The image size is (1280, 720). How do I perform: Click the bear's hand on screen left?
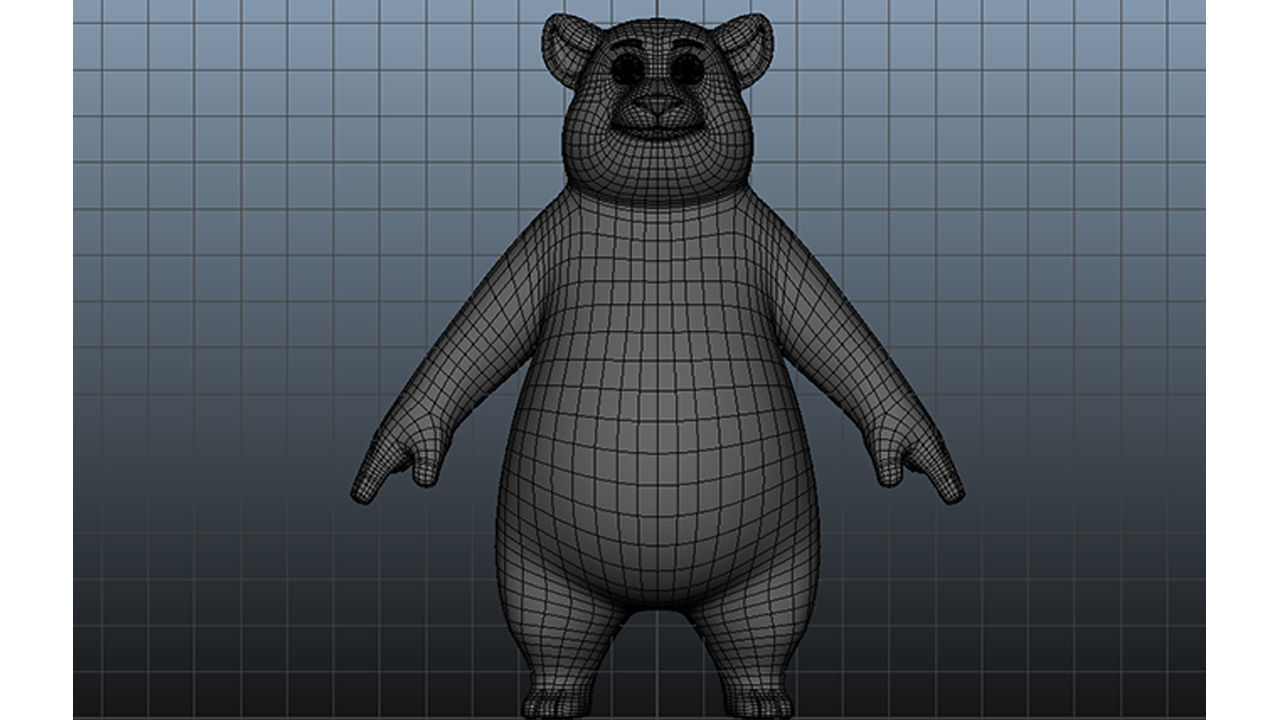(400, 460)
